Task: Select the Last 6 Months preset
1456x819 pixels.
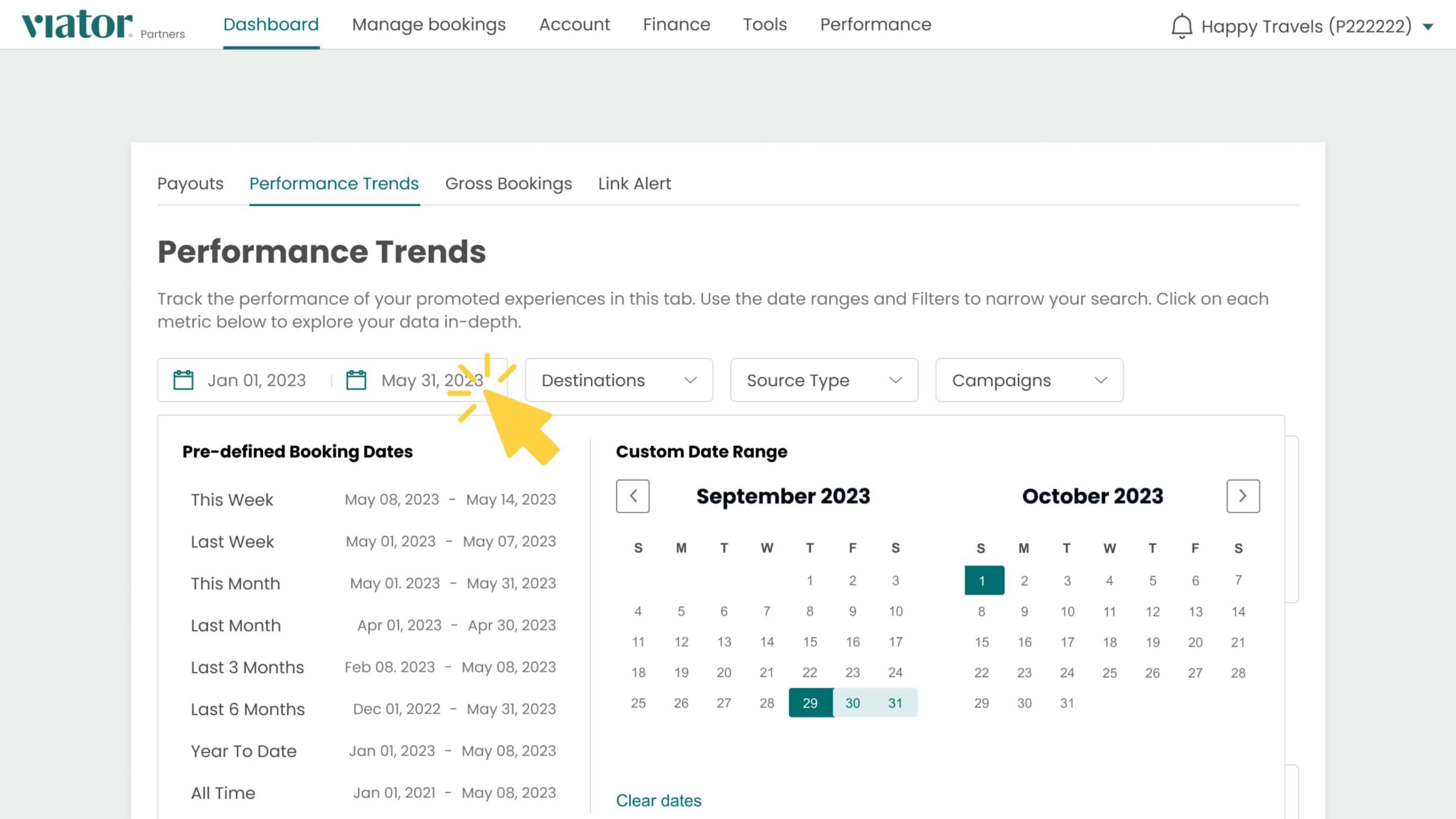Action: click(373, 709)
